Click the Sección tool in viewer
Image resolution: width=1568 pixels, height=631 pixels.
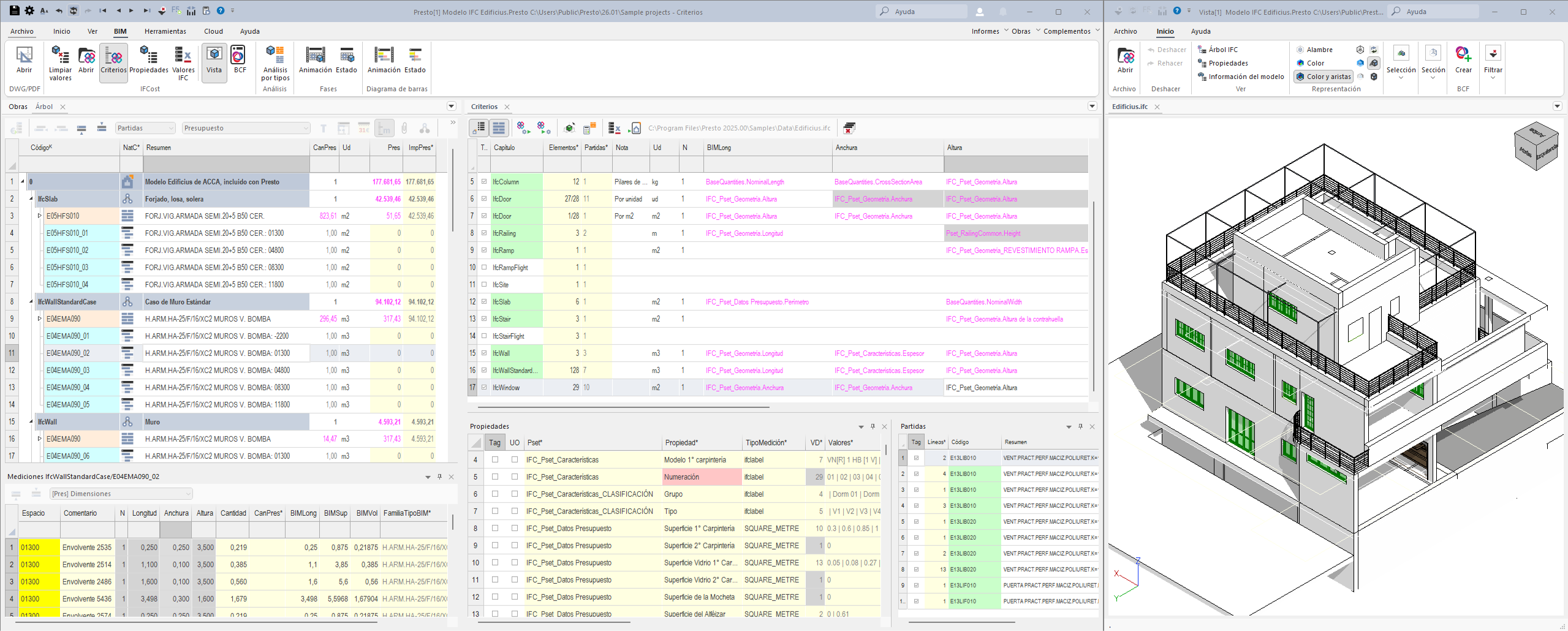pos(1433,62)
